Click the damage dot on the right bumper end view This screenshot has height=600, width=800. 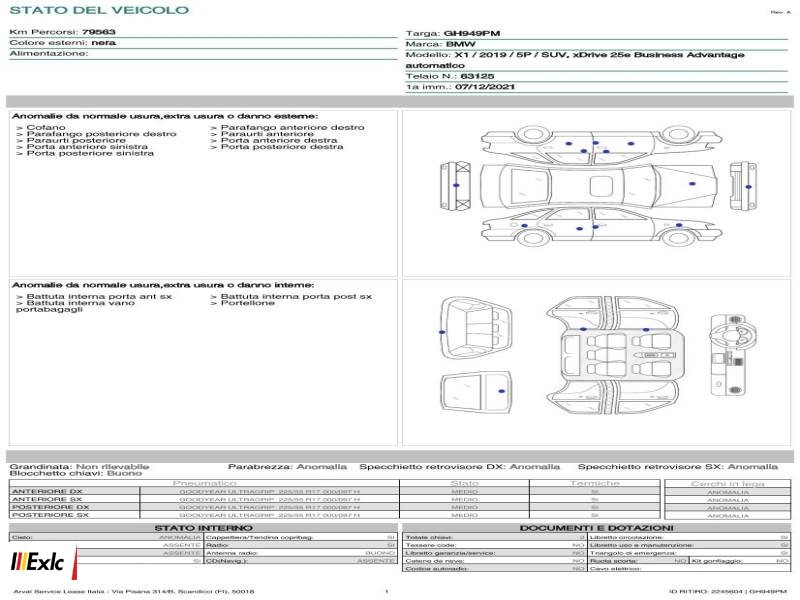pyautogui.click(x=748, y=187)
